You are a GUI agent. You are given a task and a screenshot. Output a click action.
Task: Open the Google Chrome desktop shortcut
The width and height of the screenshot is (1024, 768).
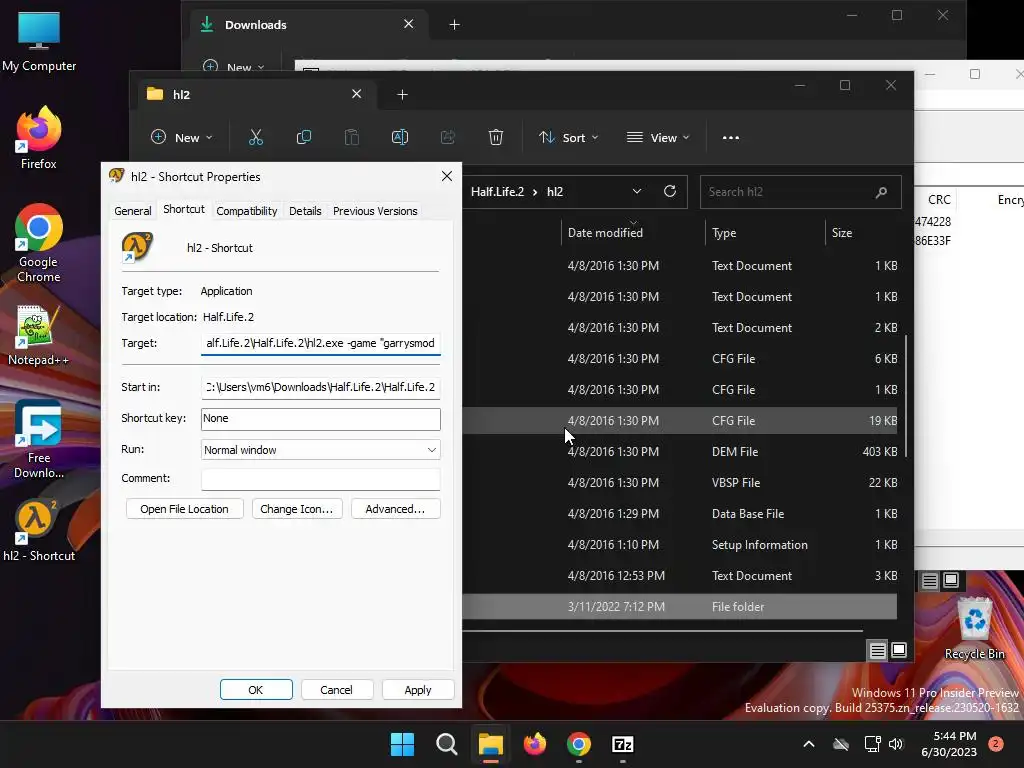(39, 243)
